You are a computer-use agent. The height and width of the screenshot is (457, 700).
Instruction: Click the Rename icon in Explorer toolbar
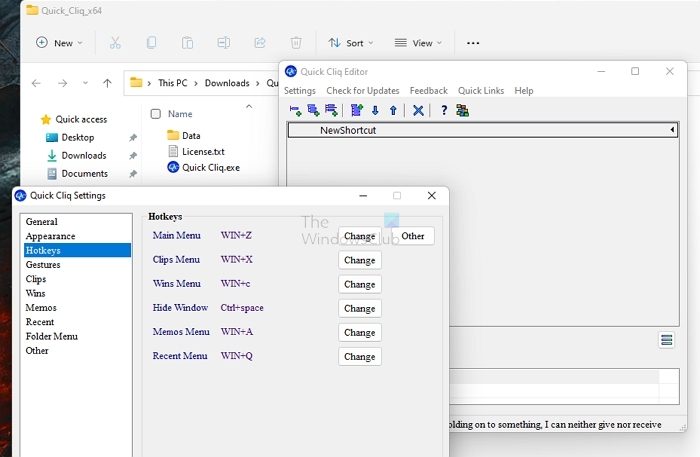click(x=224, y=43)
